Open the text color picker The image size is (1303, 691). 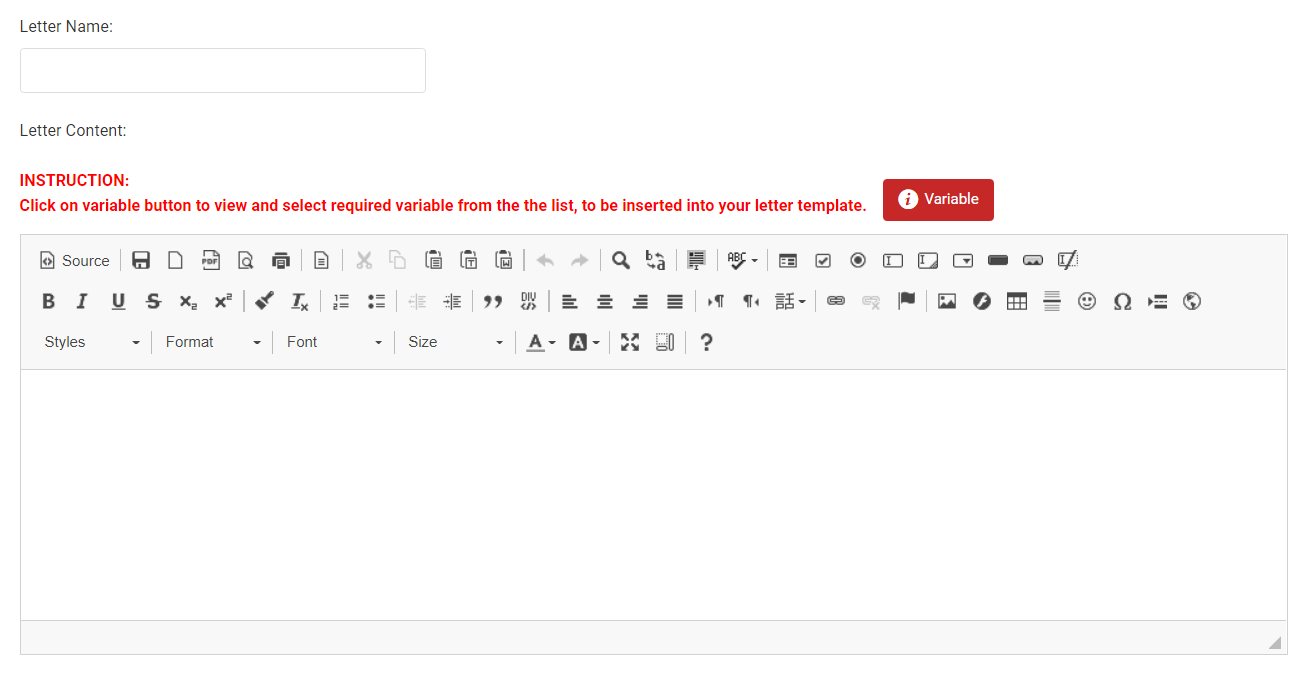[x=541, y=342]
